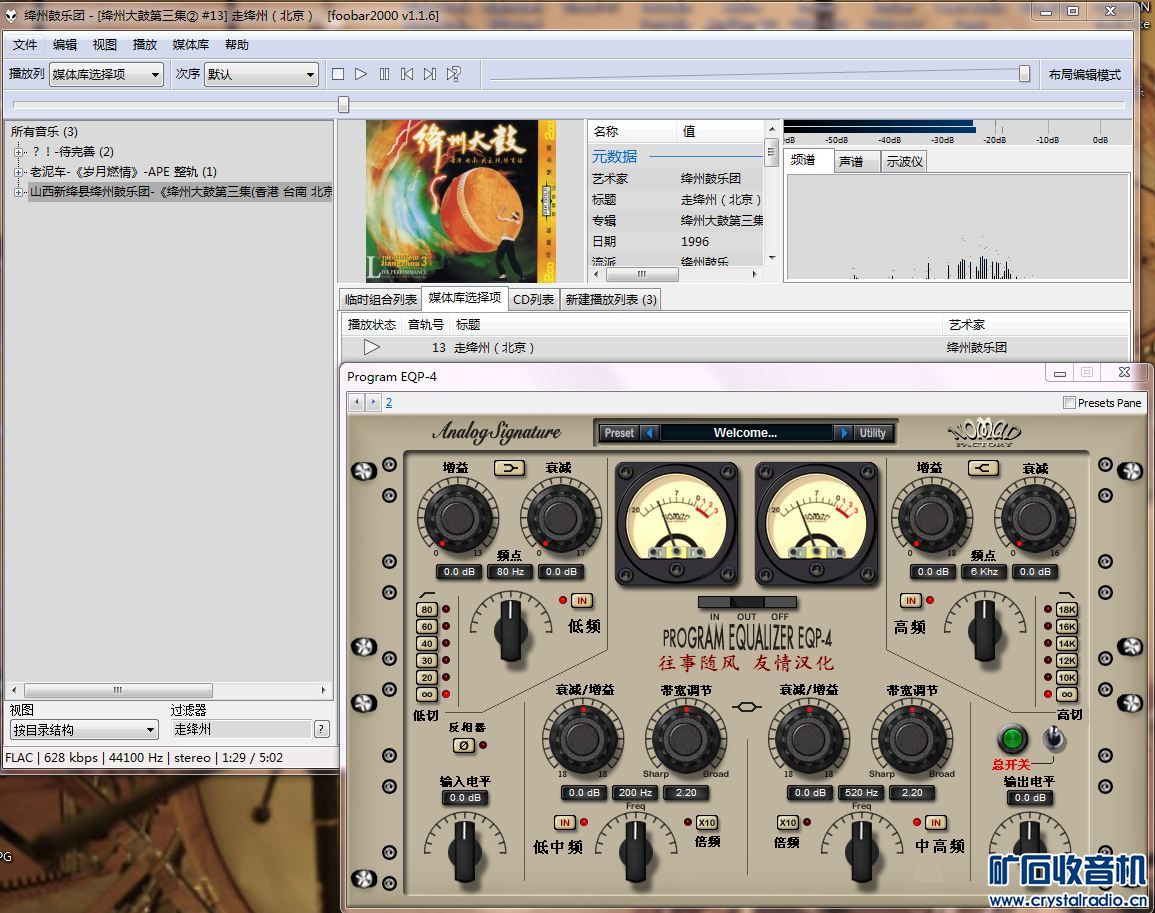The height and width of the screenshot is (913, 1155).
Task: Click the 过滤器 filter input field
Action: pos(241,730)
